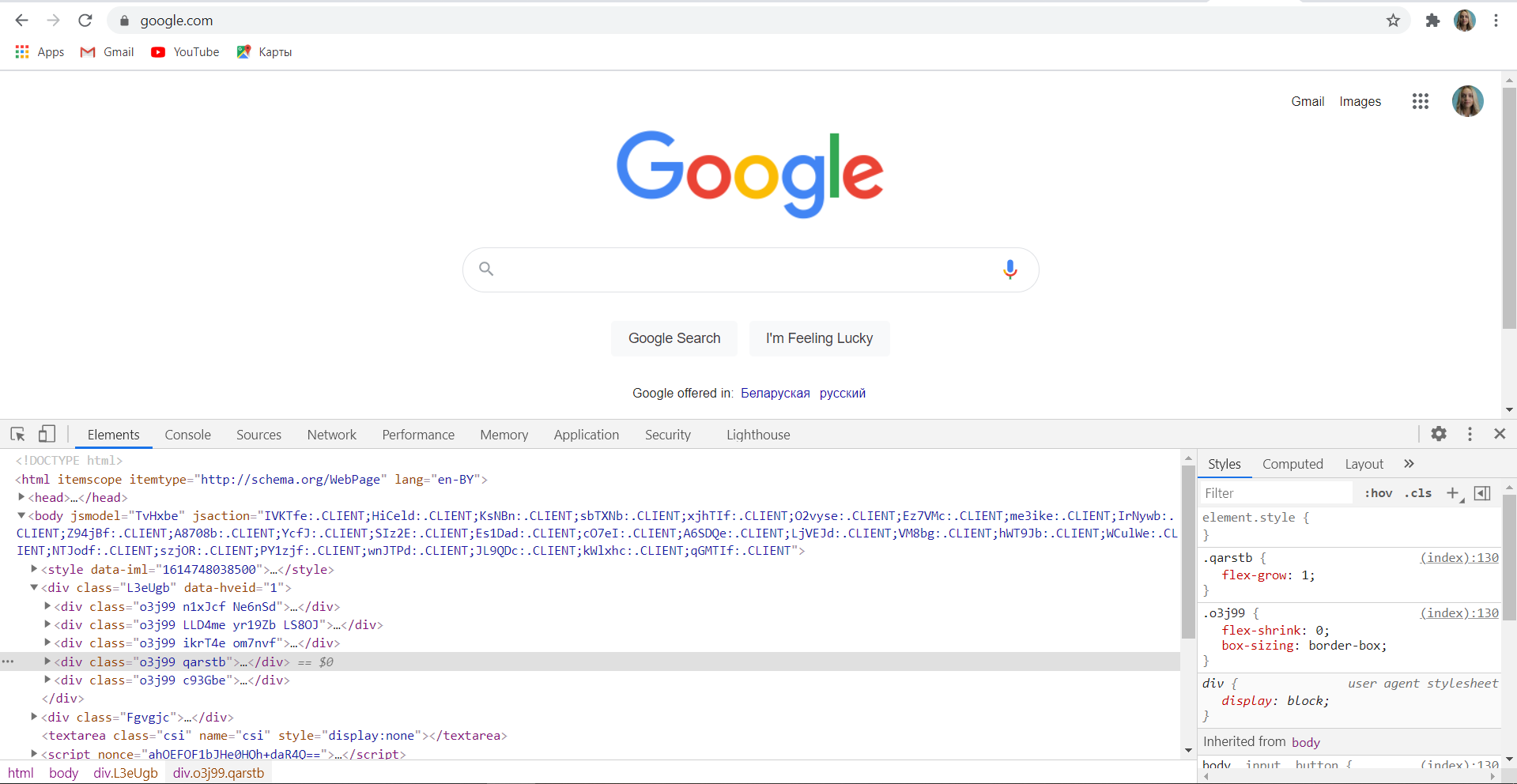The image size is (1517, 784).
Task: Expand the div Fgvgjc node
Action: (x=34, y=716)
